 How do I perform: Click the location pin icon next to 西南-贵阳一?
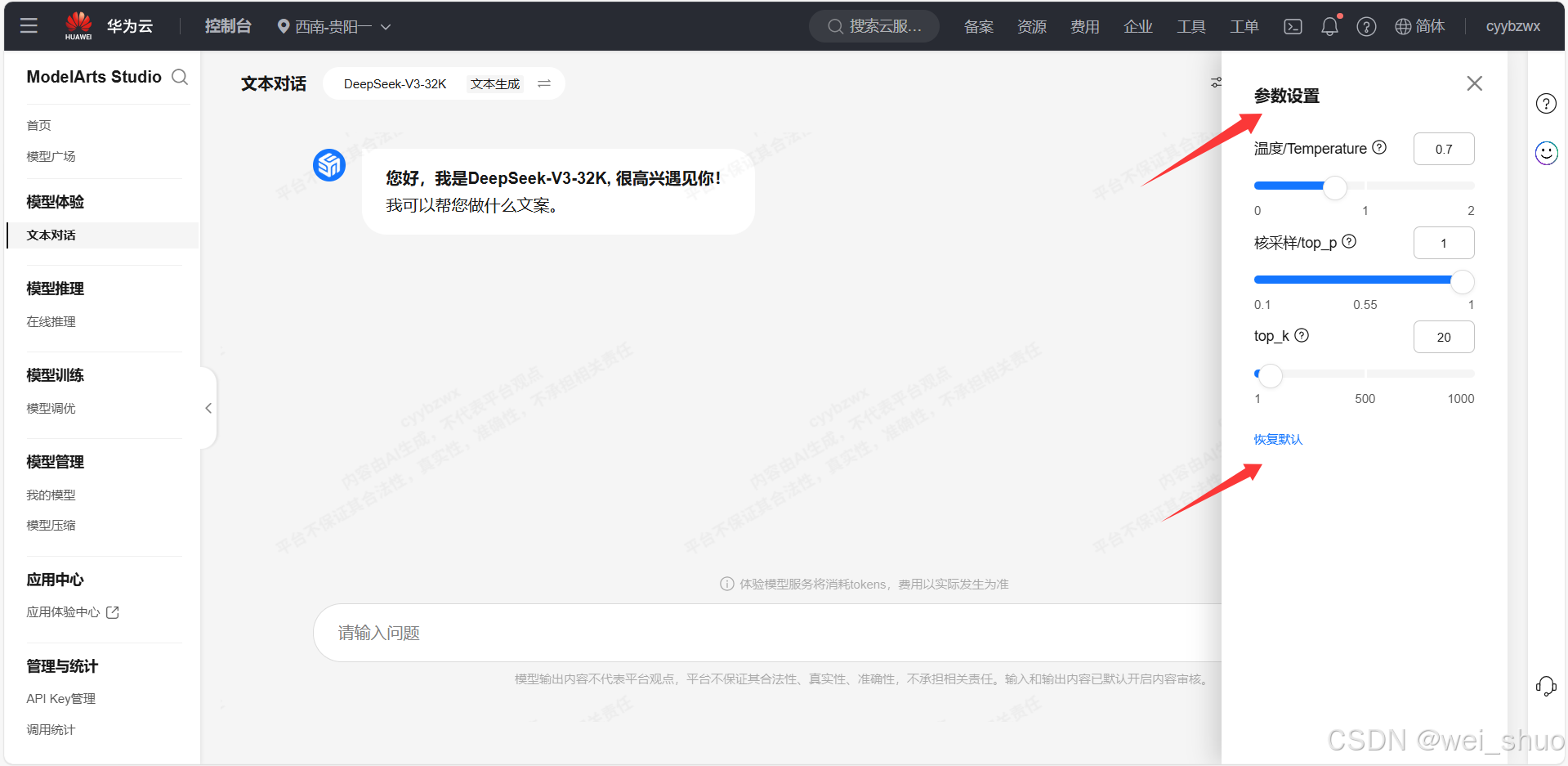284,26
